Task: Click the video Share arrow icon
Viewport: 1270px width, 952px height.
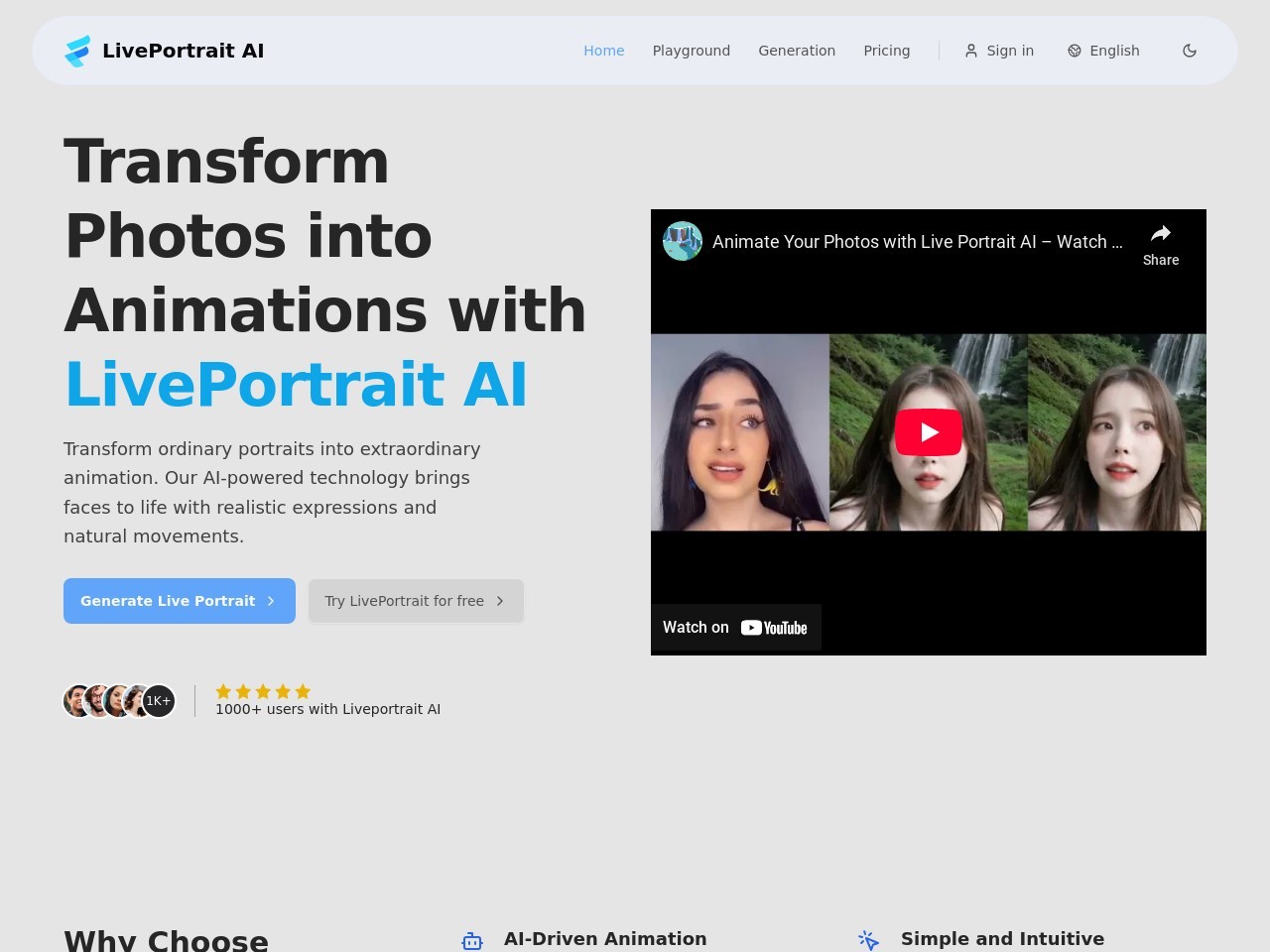Action: (1161, 234)
